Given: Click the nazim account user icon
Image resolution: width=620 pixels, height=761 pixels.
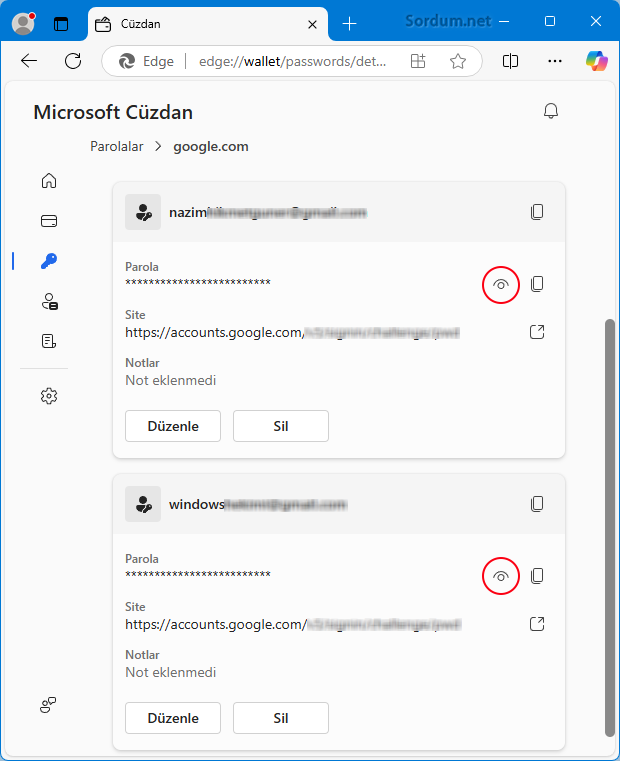Looking at the screenshot, I should tap(143, 212).
